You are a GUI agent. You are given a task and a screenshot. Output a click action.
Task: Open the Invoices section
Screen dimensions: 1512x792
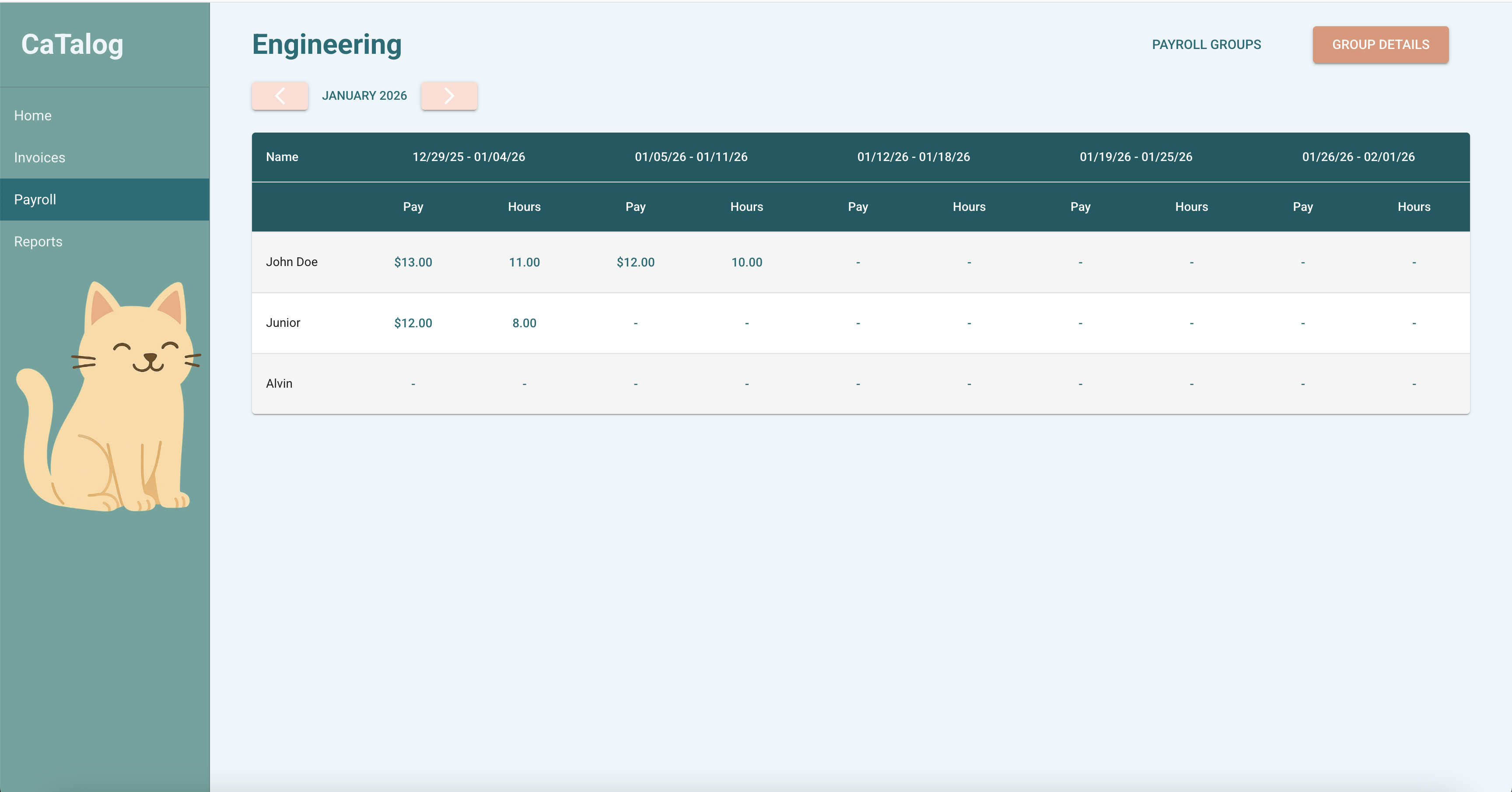pyautogui.click(x=39, y=158)
